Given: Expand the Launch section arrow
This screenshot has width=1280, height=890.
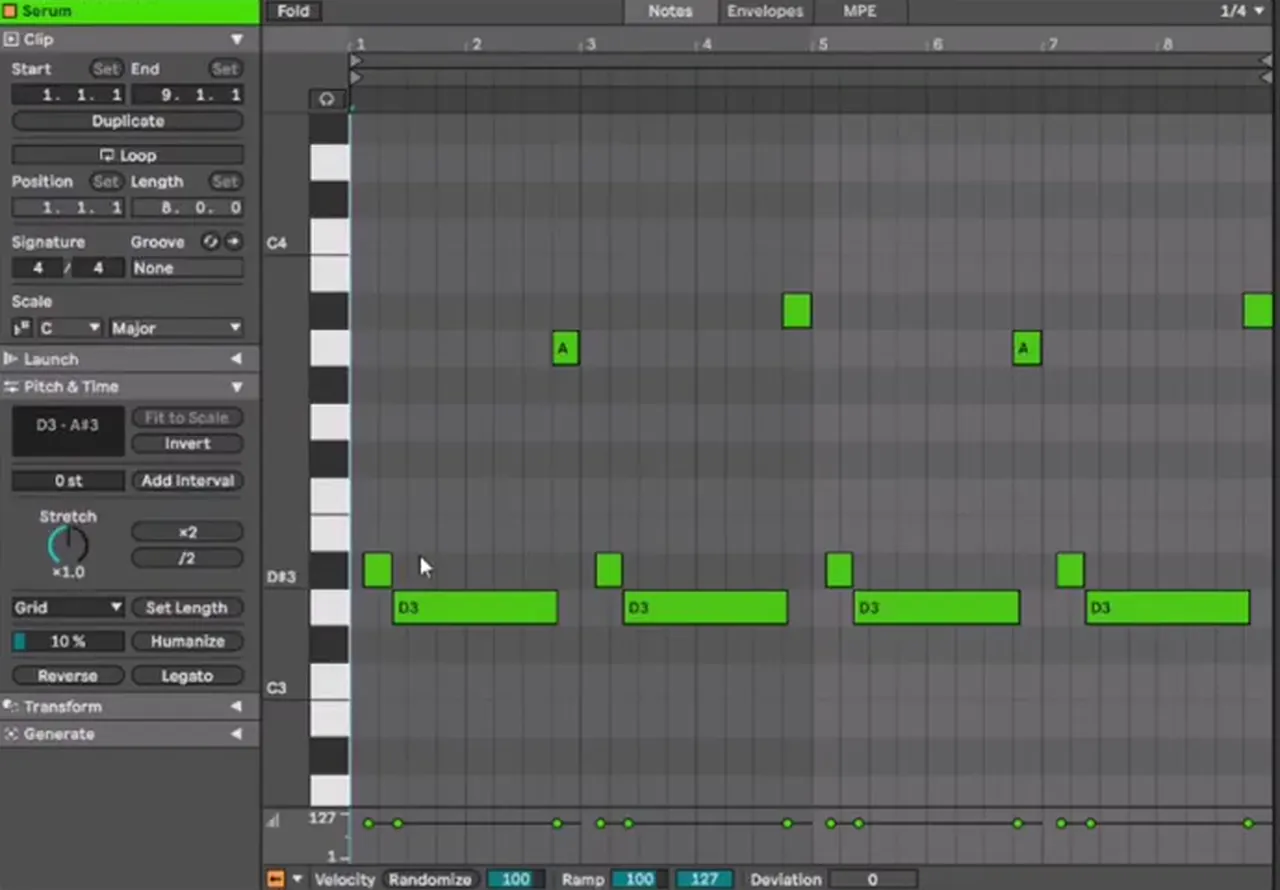Looking at the screenshot, I should tap(237, 359).
